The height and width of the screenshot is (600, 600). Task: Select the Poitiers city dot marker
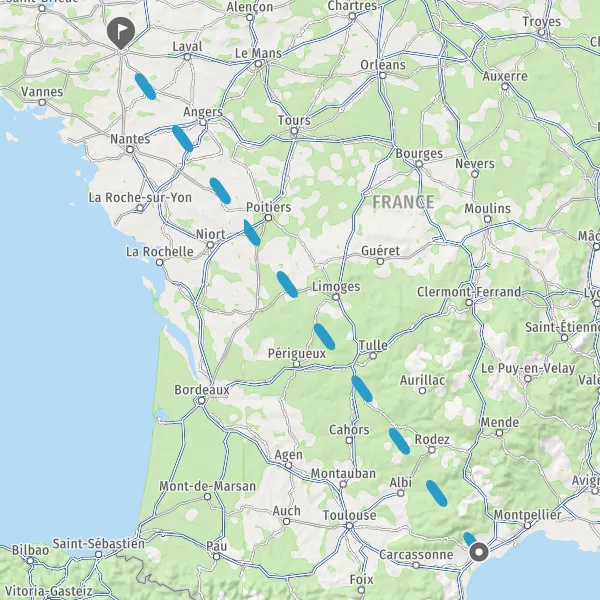269,218
